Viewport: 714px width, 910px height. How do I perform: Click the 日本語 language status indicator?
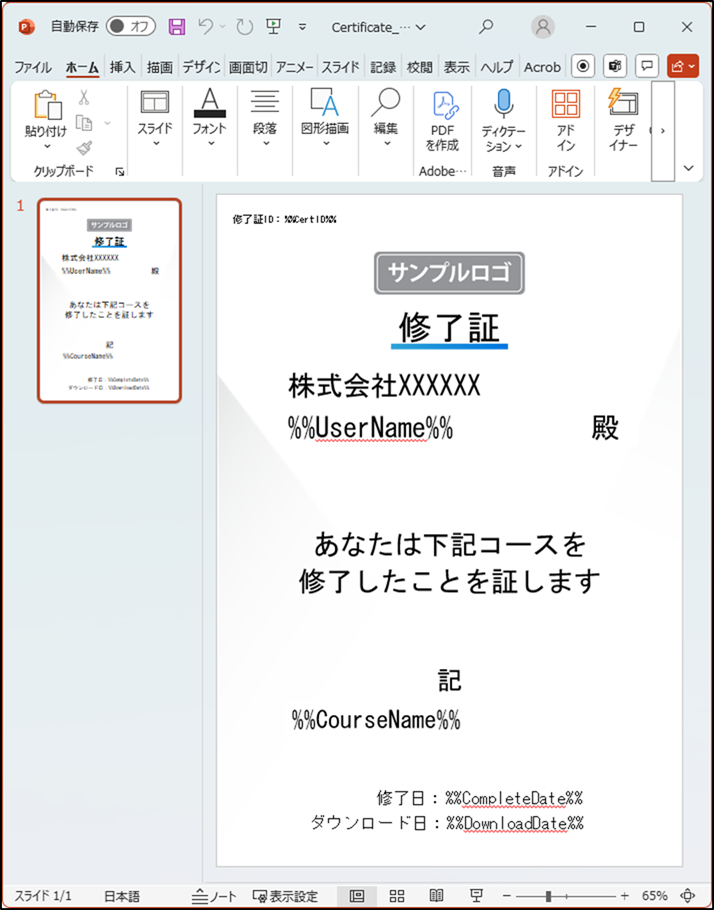click(x=122, y=896)
